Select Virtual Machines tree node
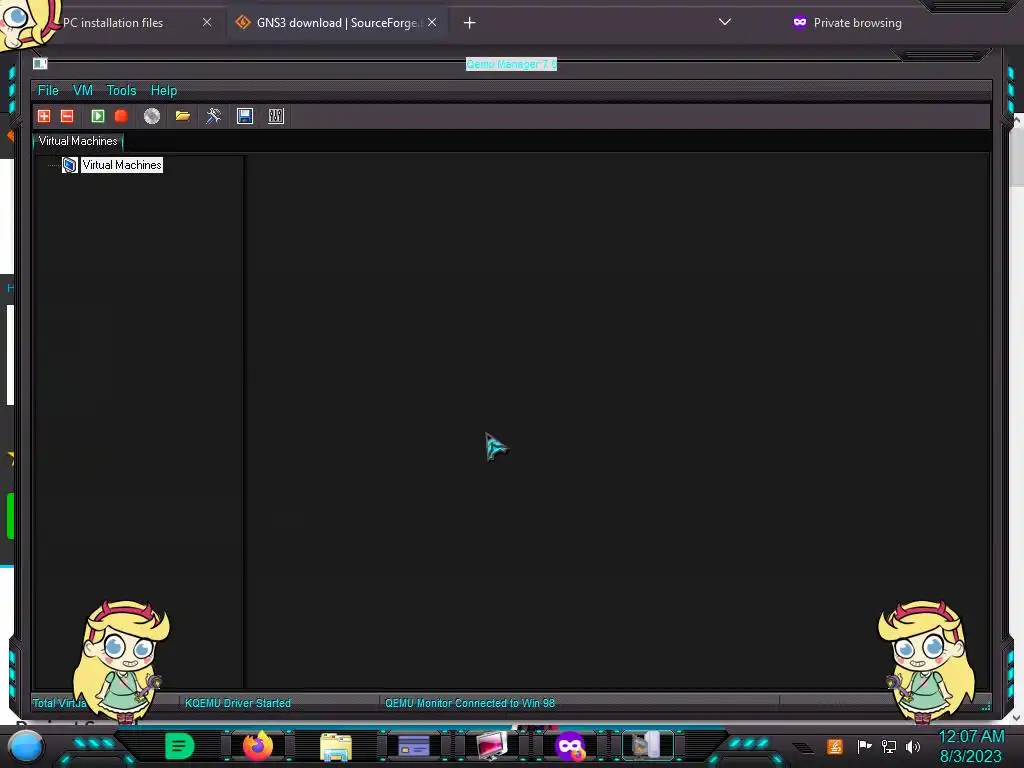 pos(121,165)
